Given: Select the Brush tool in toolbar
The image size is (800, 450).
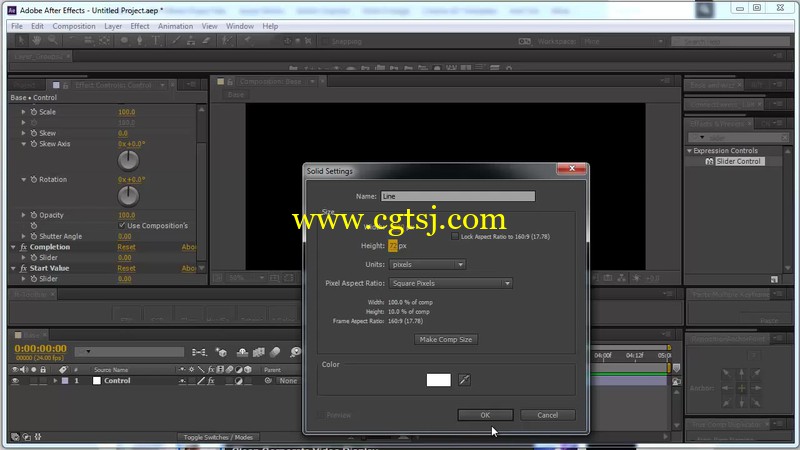Looking at the screenshot, I should coord(176,40).
